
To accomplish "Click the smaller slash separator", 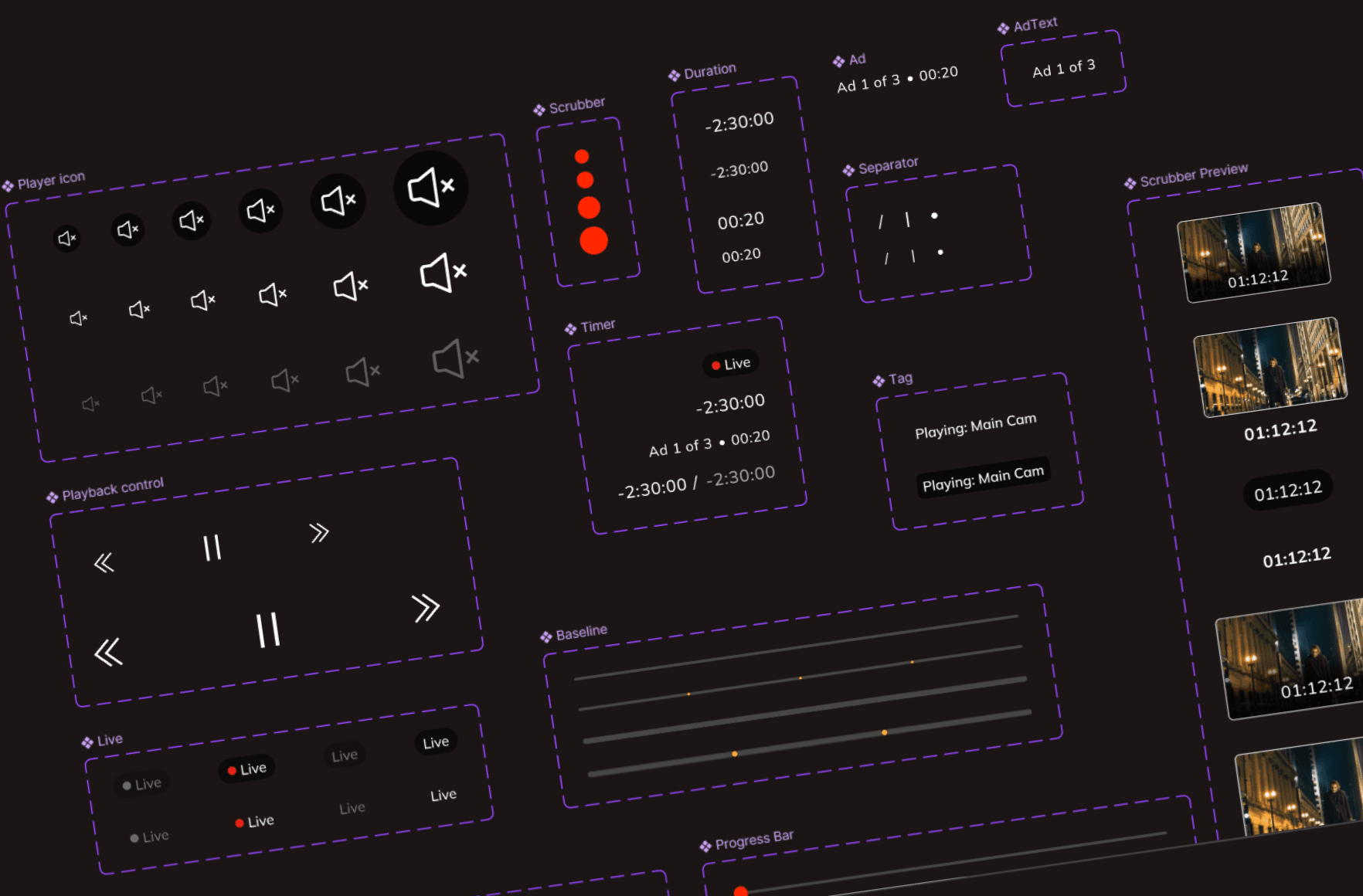I will [x=886, y=258].
